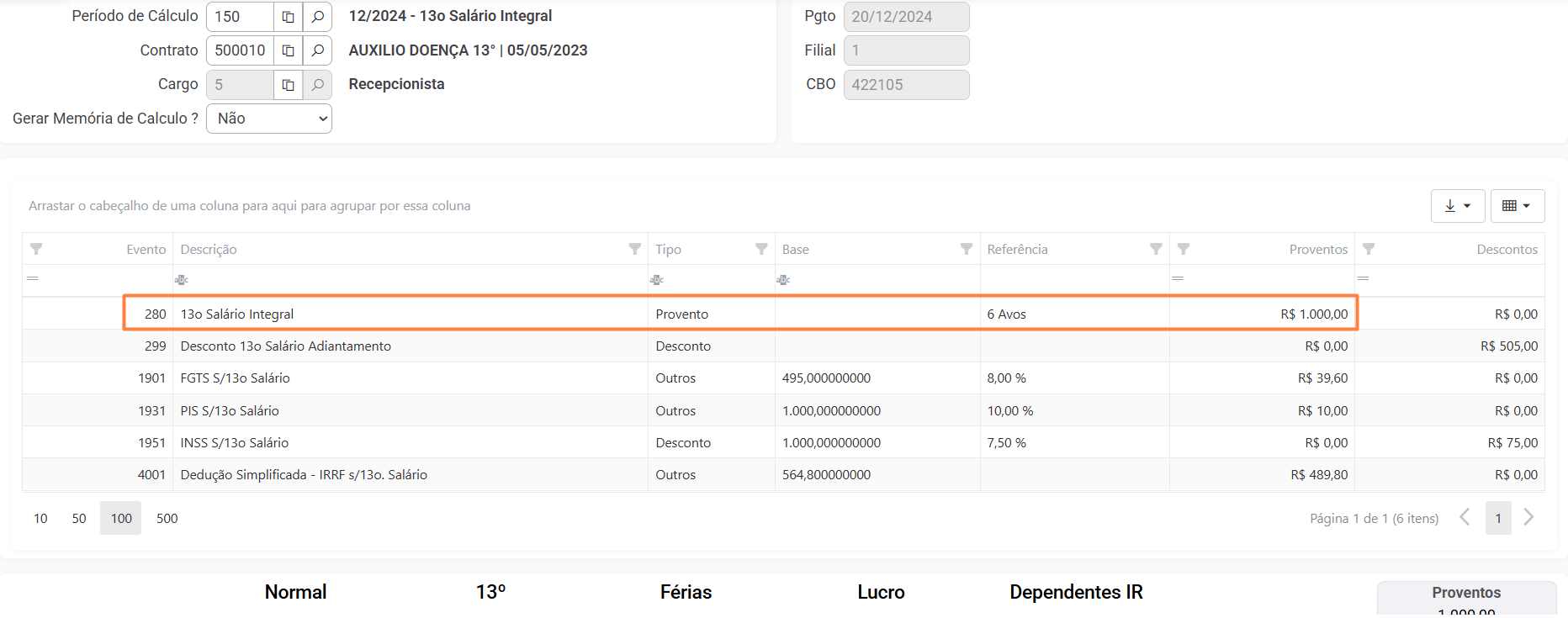Image resolution: width=1568 pixels, height=618 pixels.
Task: Set page size to 500 items
Action: point(167,519)
